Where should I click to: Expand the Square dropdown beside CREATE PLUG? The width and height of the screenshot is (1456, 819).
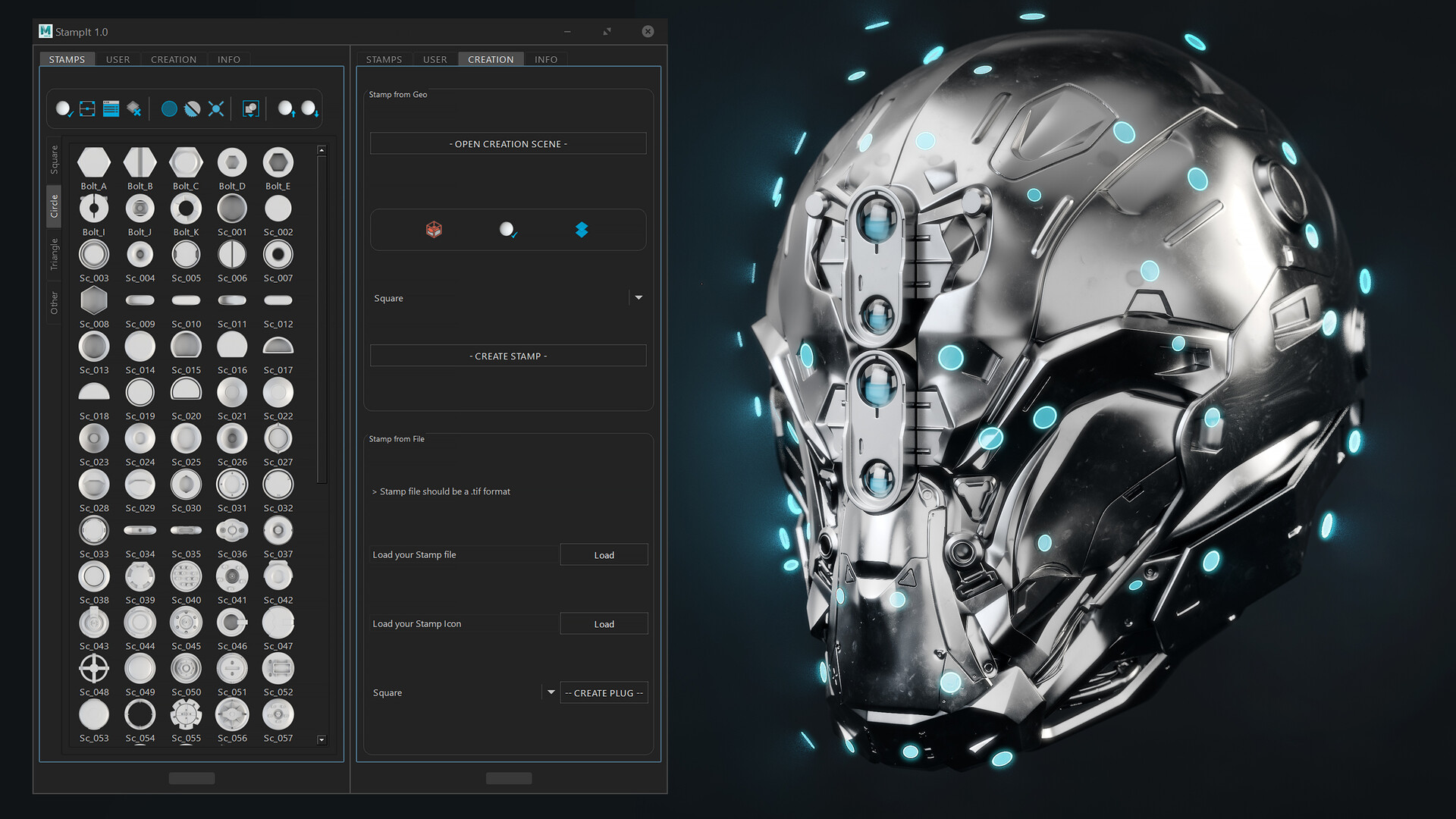click(550, 692)
